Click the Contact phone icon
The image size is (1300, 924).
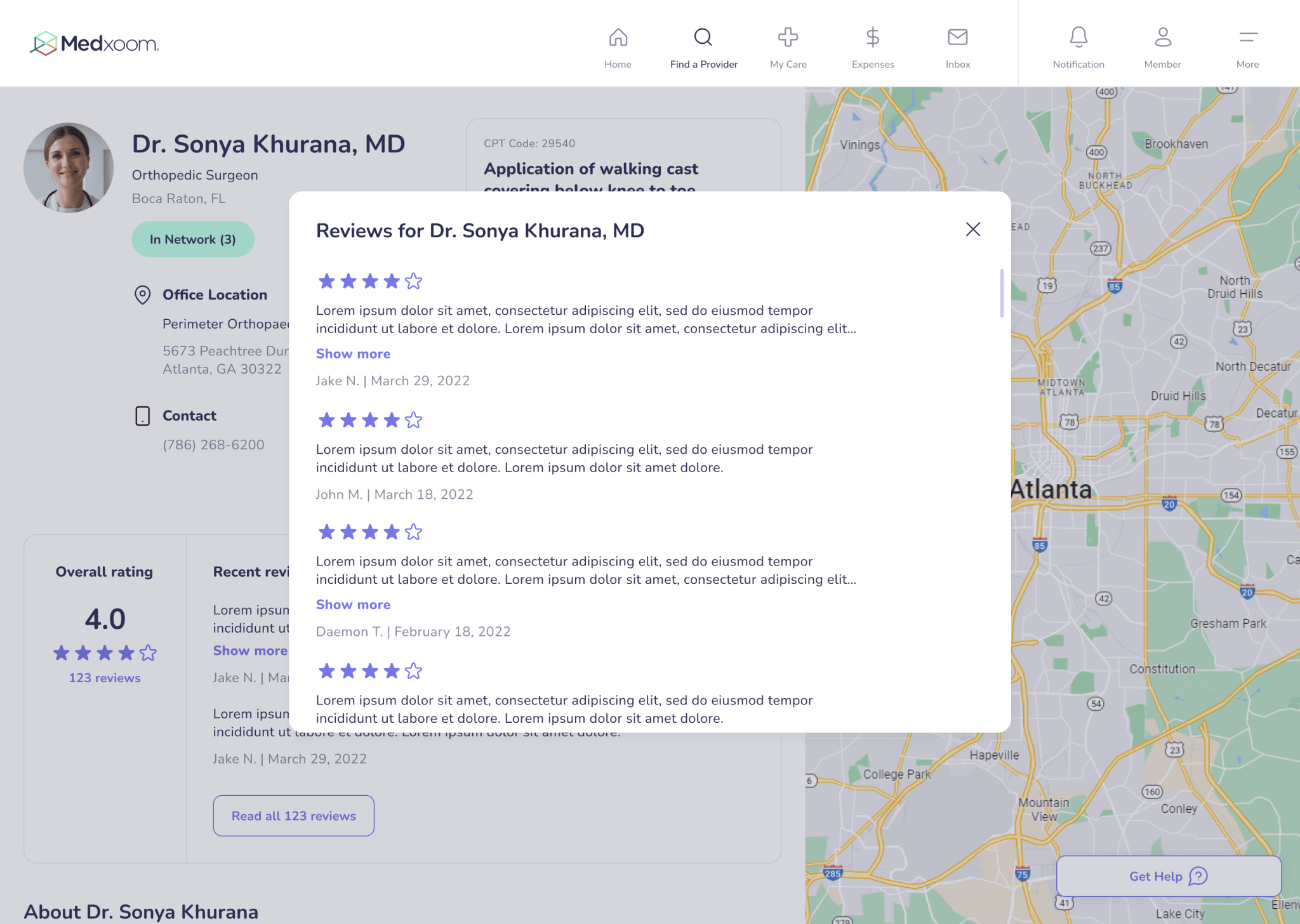[142, 416]
